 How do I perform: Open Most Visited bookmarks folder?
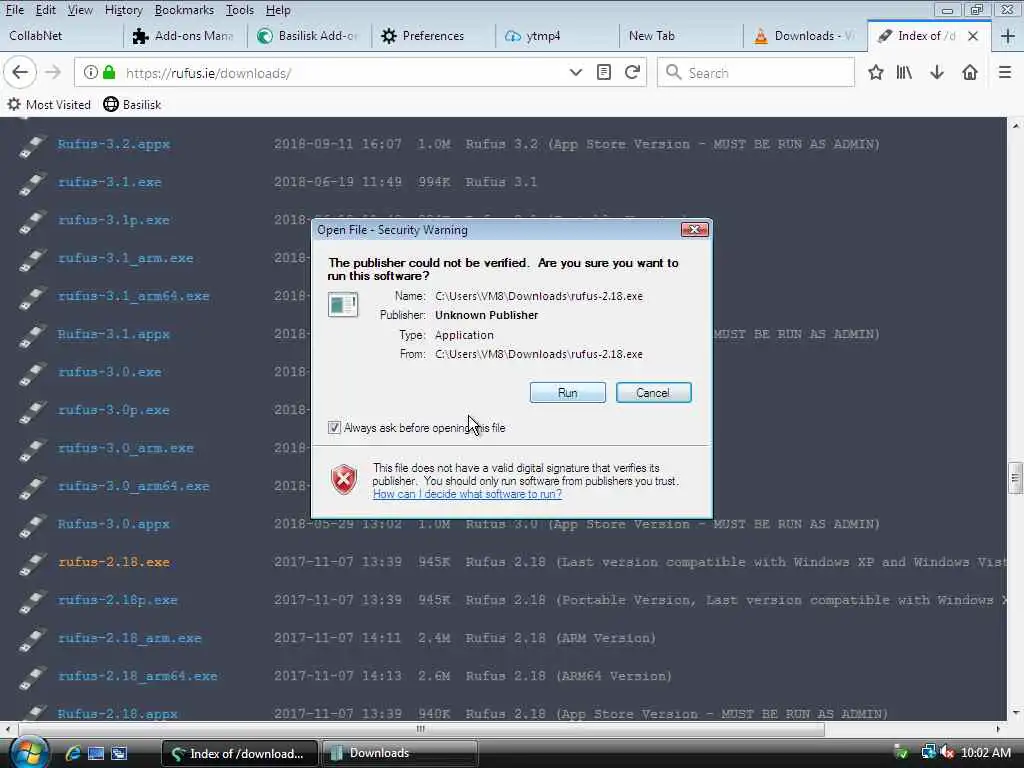(x=49, y=104)
